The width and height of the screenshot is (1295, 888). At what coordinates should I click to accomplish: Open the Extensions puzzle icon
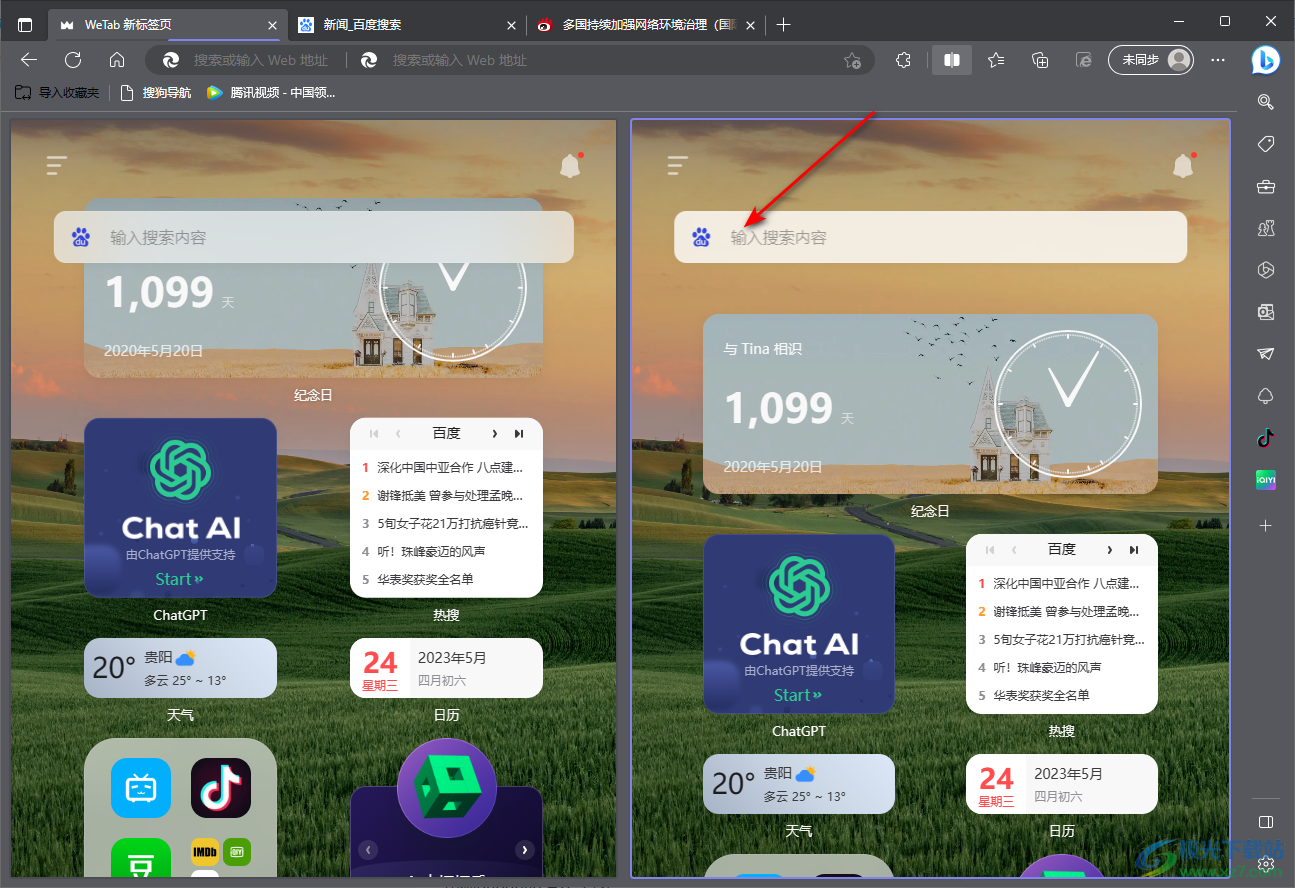click(904, 60)
